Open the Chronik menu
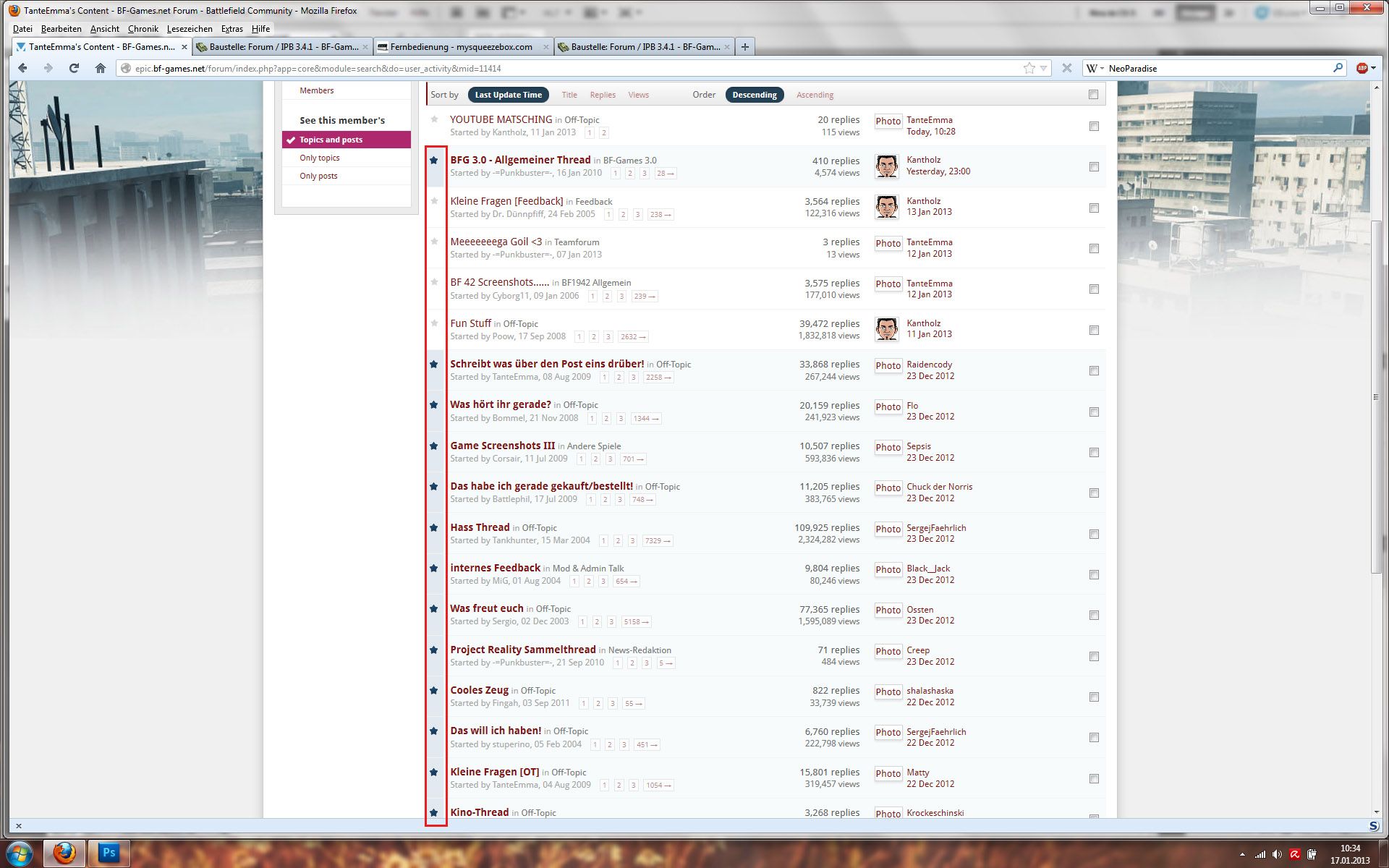This screenshot has height=868, width=1389. [143, 29]
